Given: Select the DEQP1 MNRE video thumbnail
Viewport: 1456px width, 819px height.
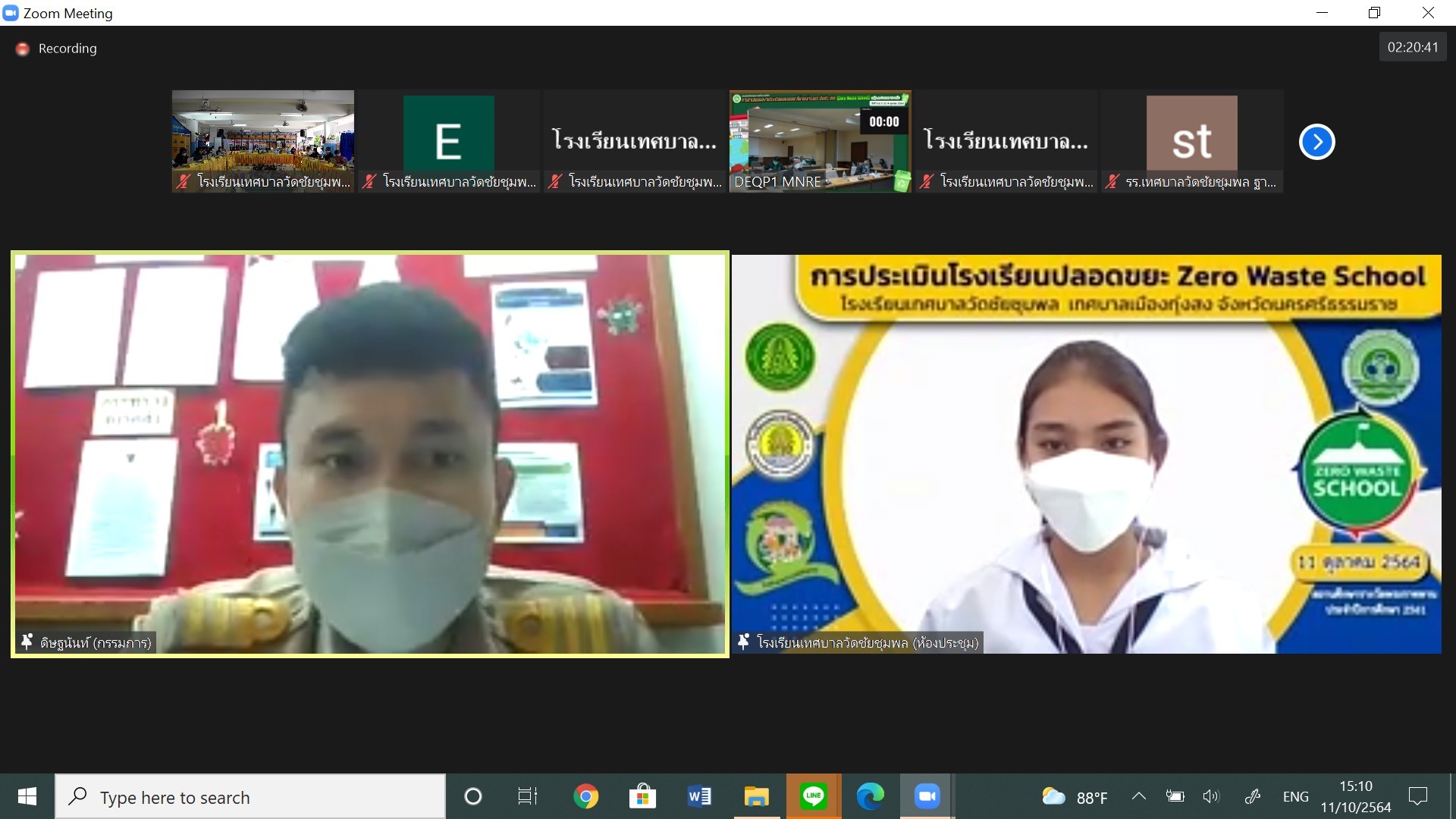Looking at the screenshot, I should click(820, 141).
